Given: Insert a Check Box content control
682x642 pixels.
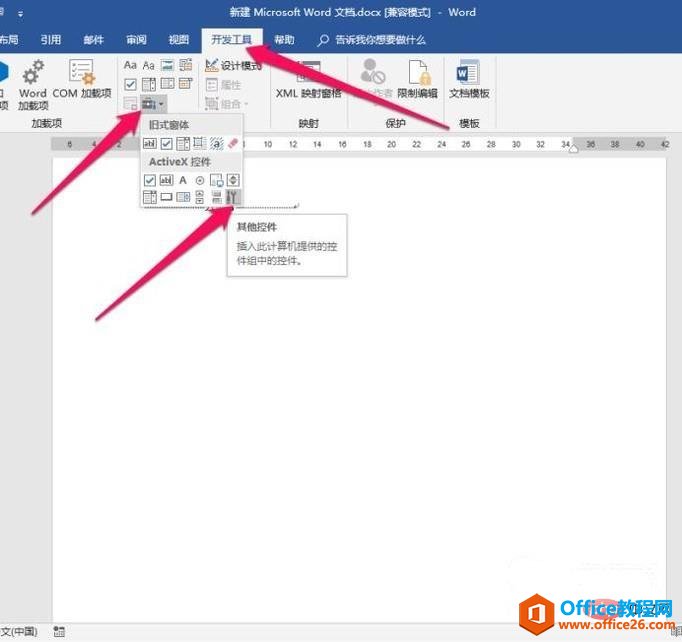Looking at the screenshot, I should 130,84.
